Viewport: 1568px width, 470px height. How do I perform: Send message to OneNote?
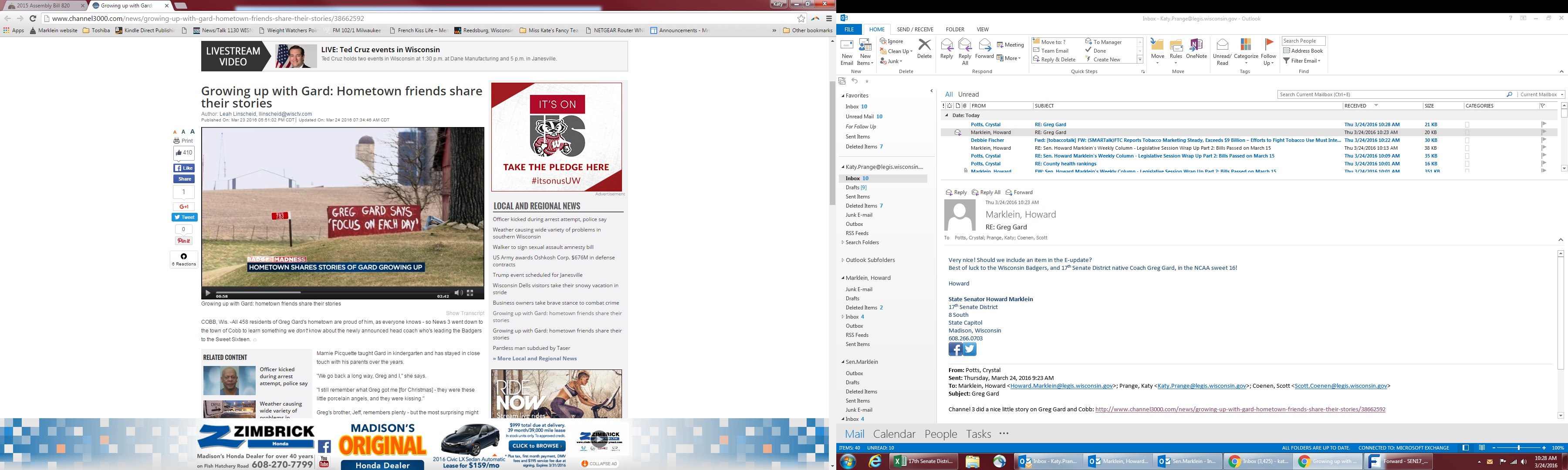1196,49
